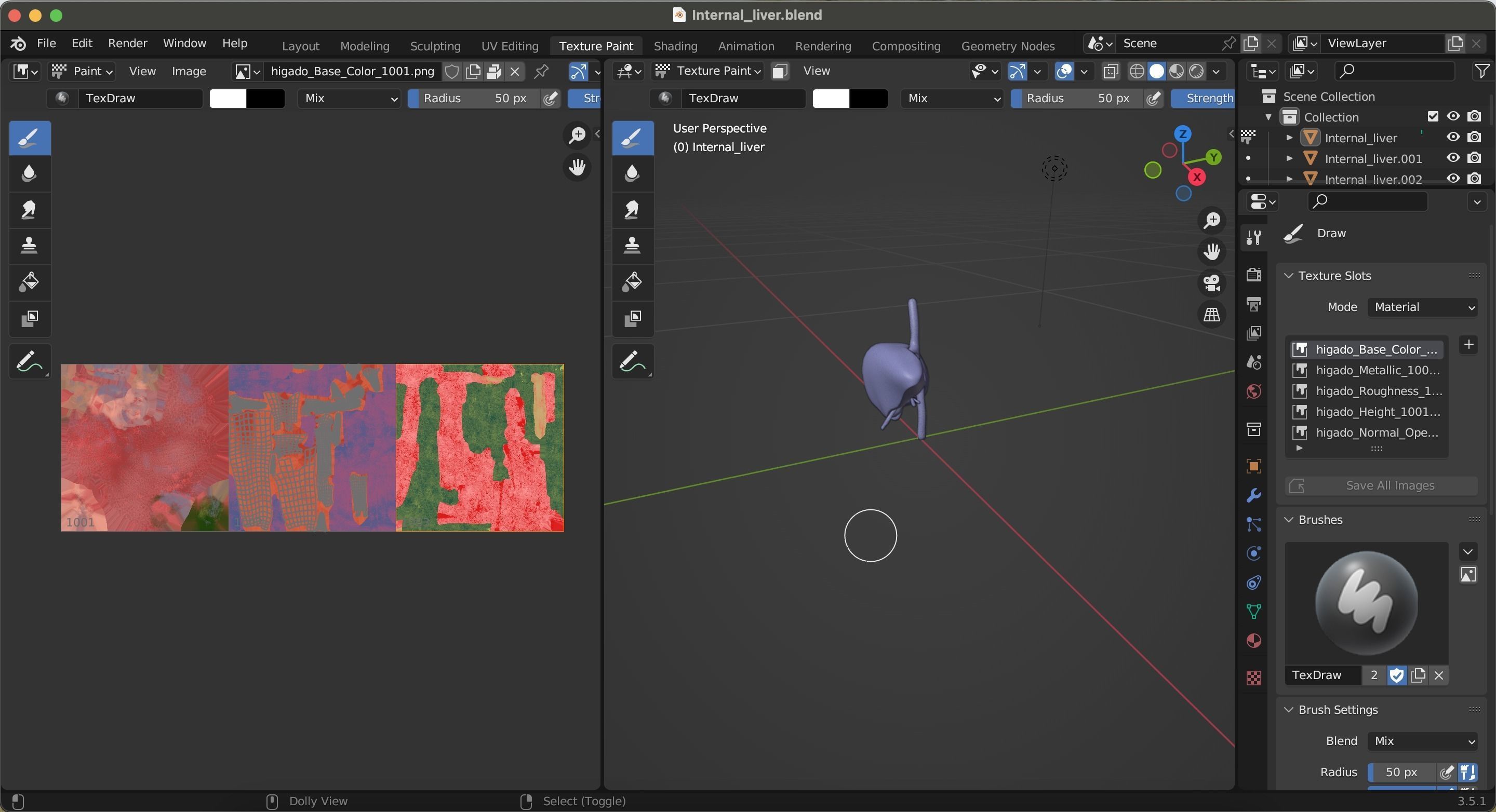The width and height of the screenshot is (1496, 812).
Task: Open the Mix blend dropdown in image editor
Action: coord(350,98)
